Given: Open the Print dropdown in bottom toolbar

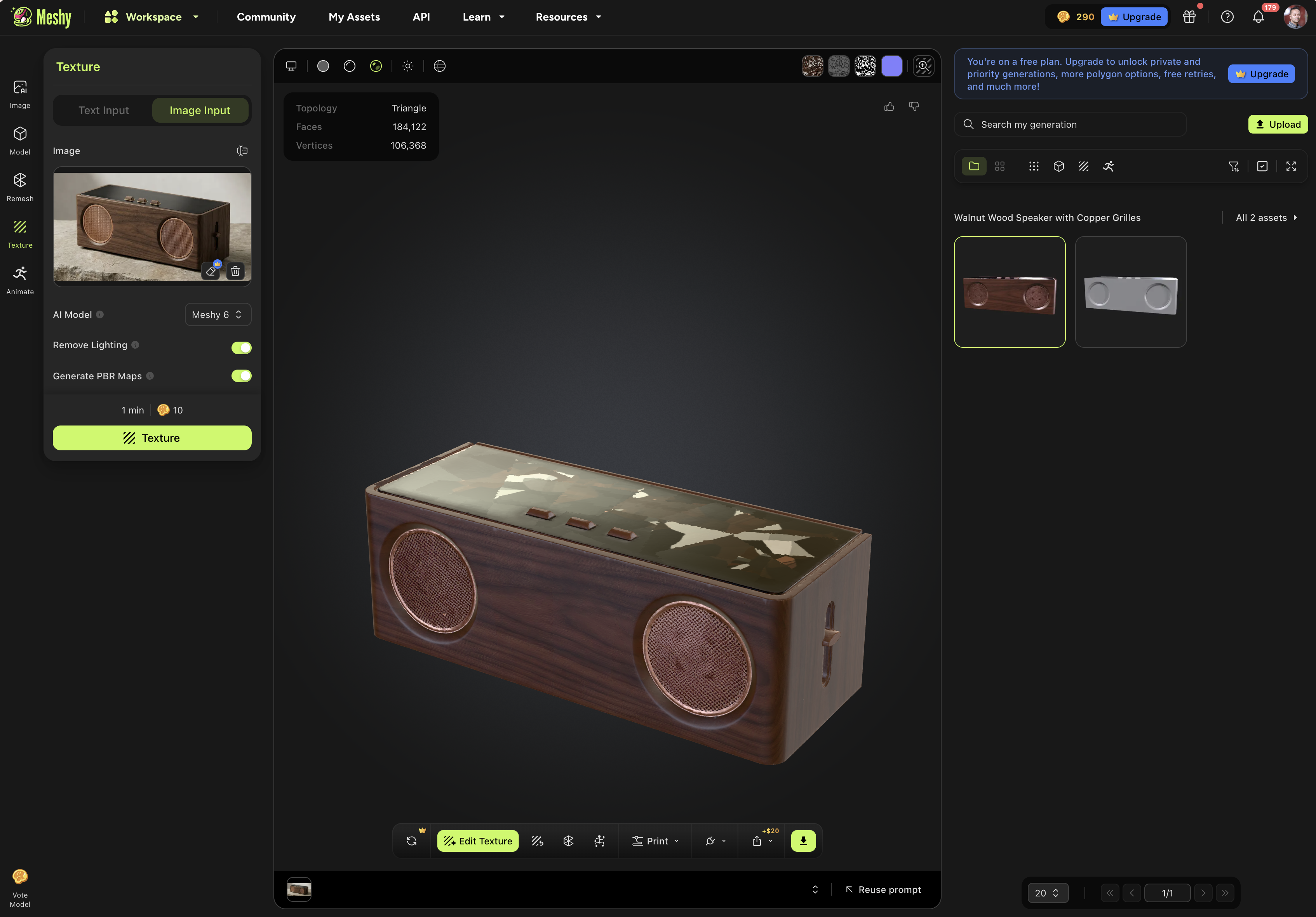Looking at the screenshot, I should click(655, 841).
